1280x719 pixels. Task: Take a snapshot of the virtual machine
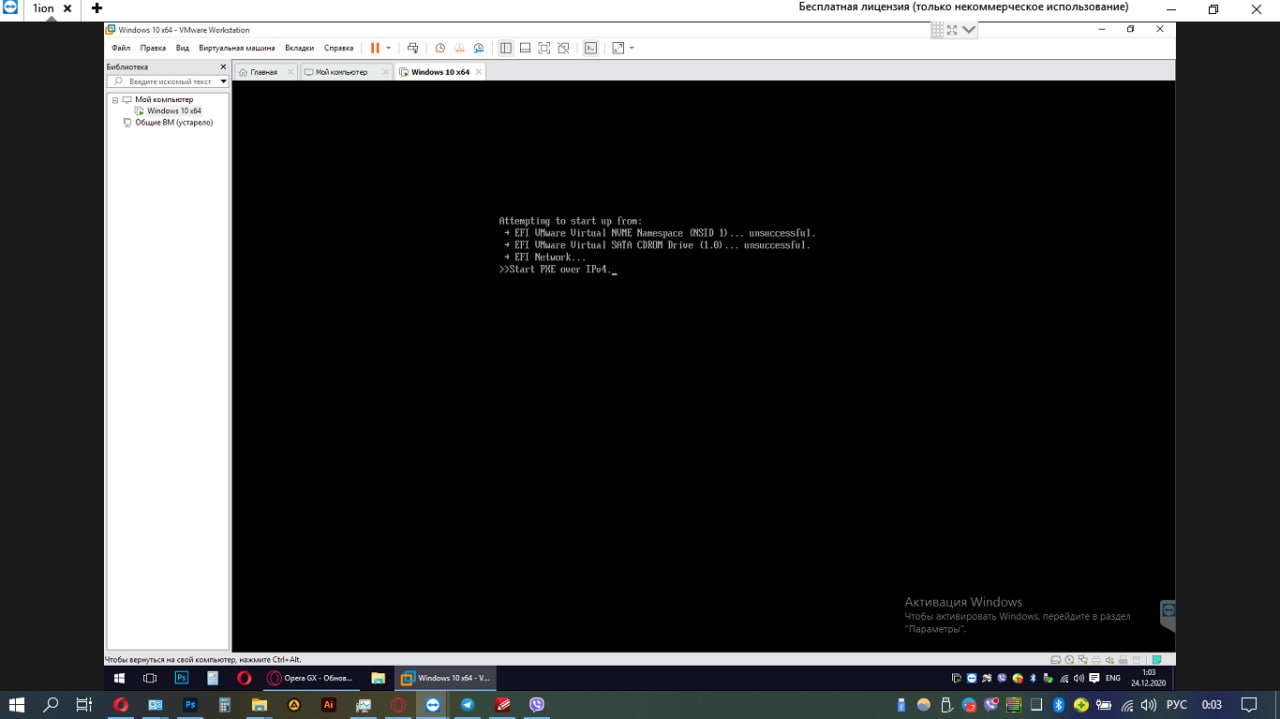440,48
